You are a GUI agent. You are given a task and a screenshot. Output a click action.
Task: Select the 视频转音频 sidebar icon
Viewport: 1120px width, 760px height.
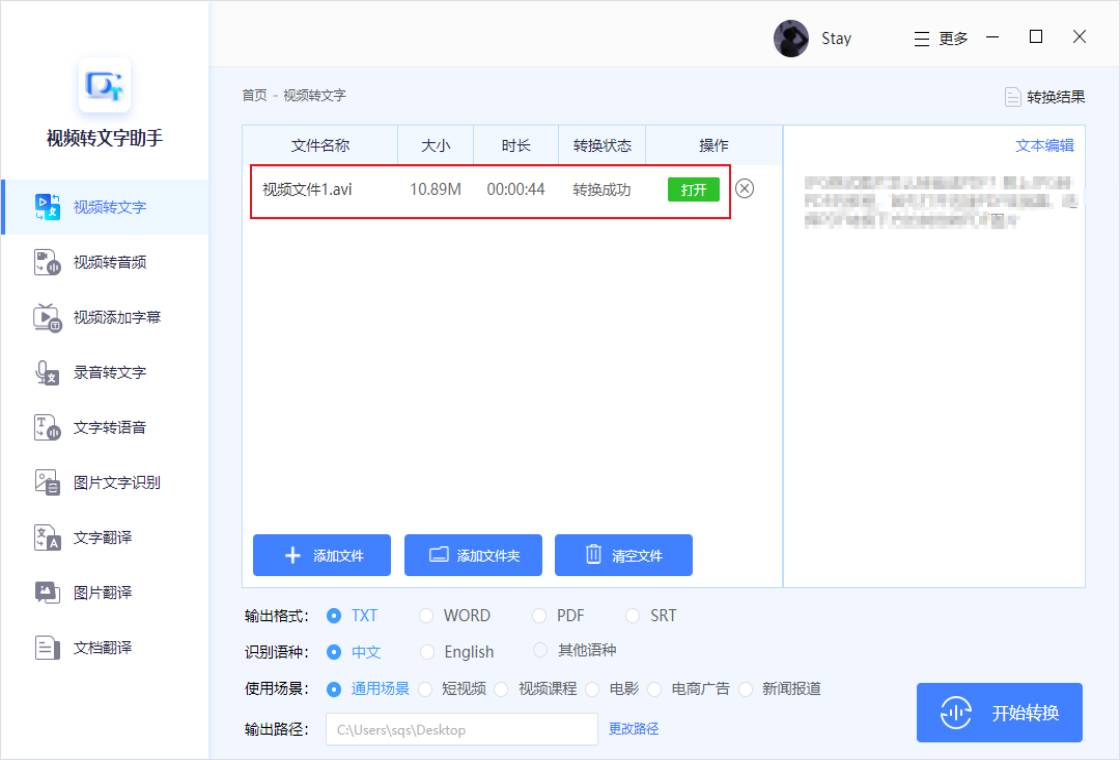coord(104,263)
